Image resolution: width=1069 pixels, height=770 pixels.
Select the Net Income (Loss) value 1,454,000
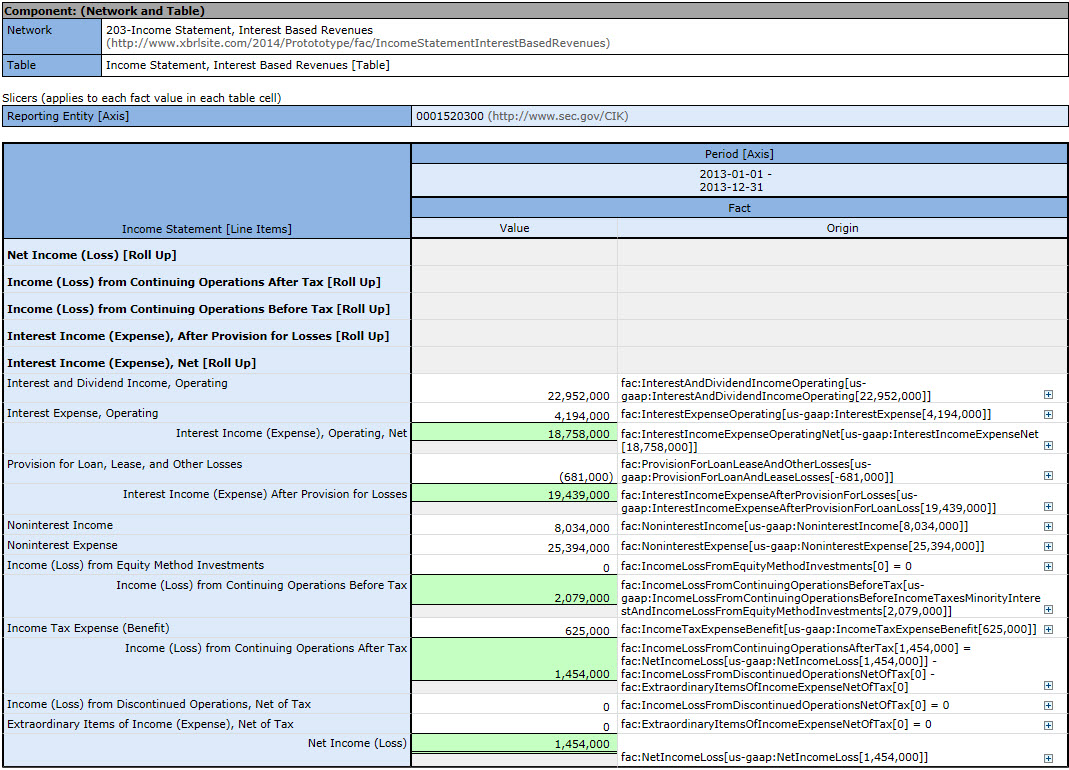coord(581,744)
